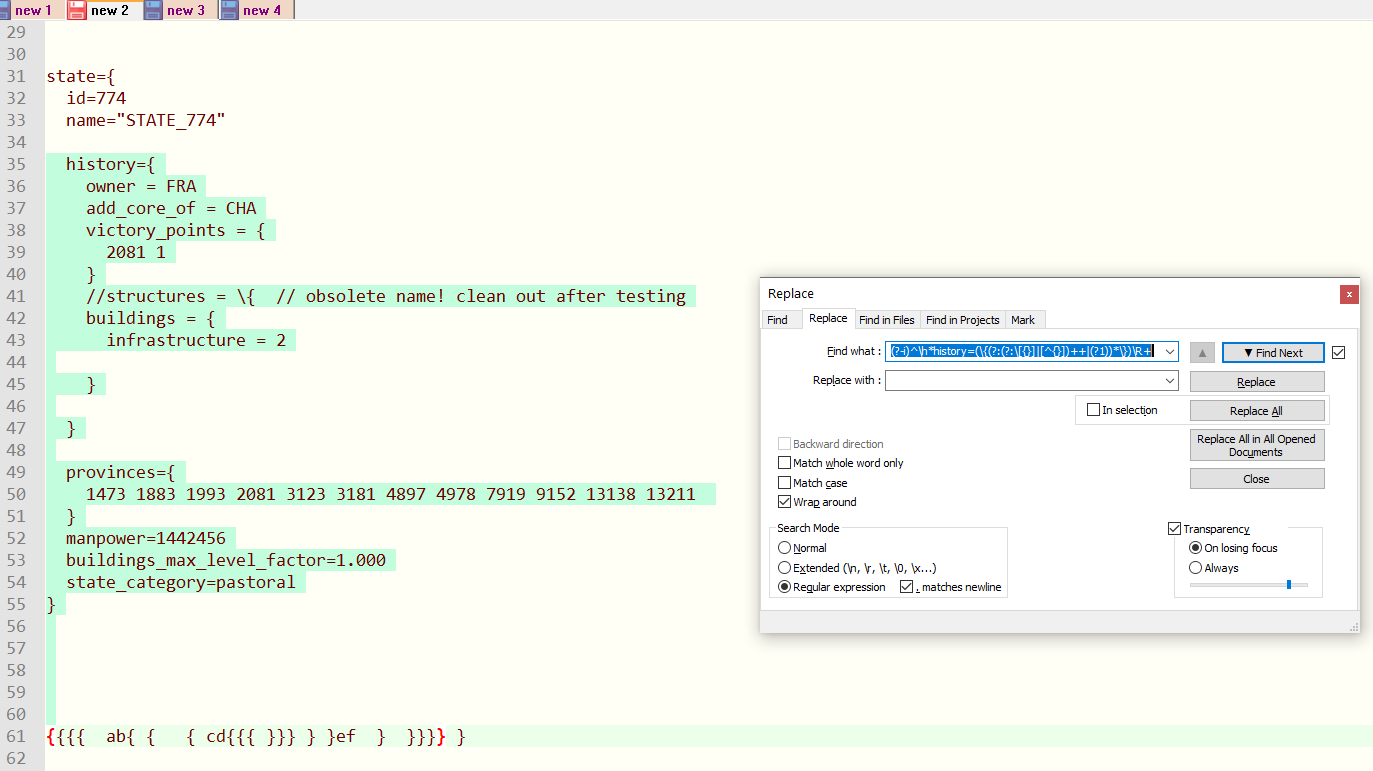Screen dimensions: 1373x771
Task: Click the Replace button
Action: coord(1257,382)
